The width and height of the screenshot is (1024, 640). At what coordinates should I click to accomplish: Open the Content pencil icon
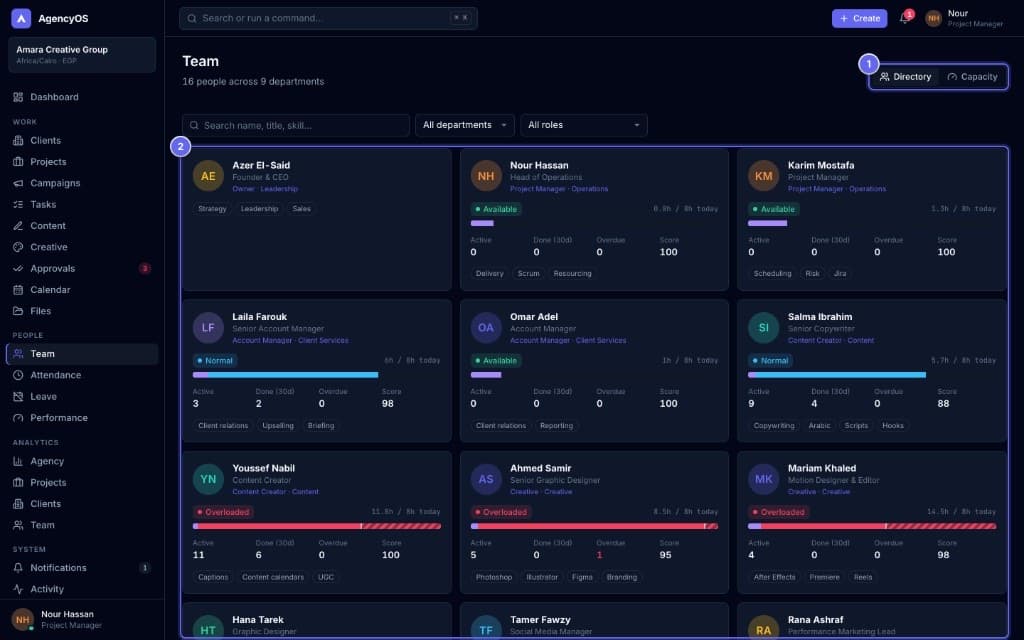point(18,226)
